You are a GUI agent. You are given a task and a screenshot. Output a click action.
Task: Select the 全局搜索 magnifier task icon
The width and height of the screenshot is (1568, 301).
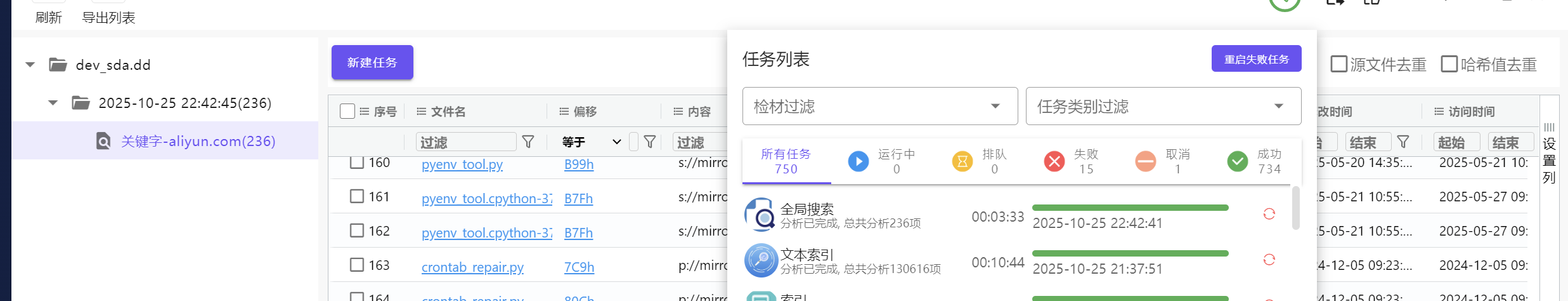pos(761,215)
